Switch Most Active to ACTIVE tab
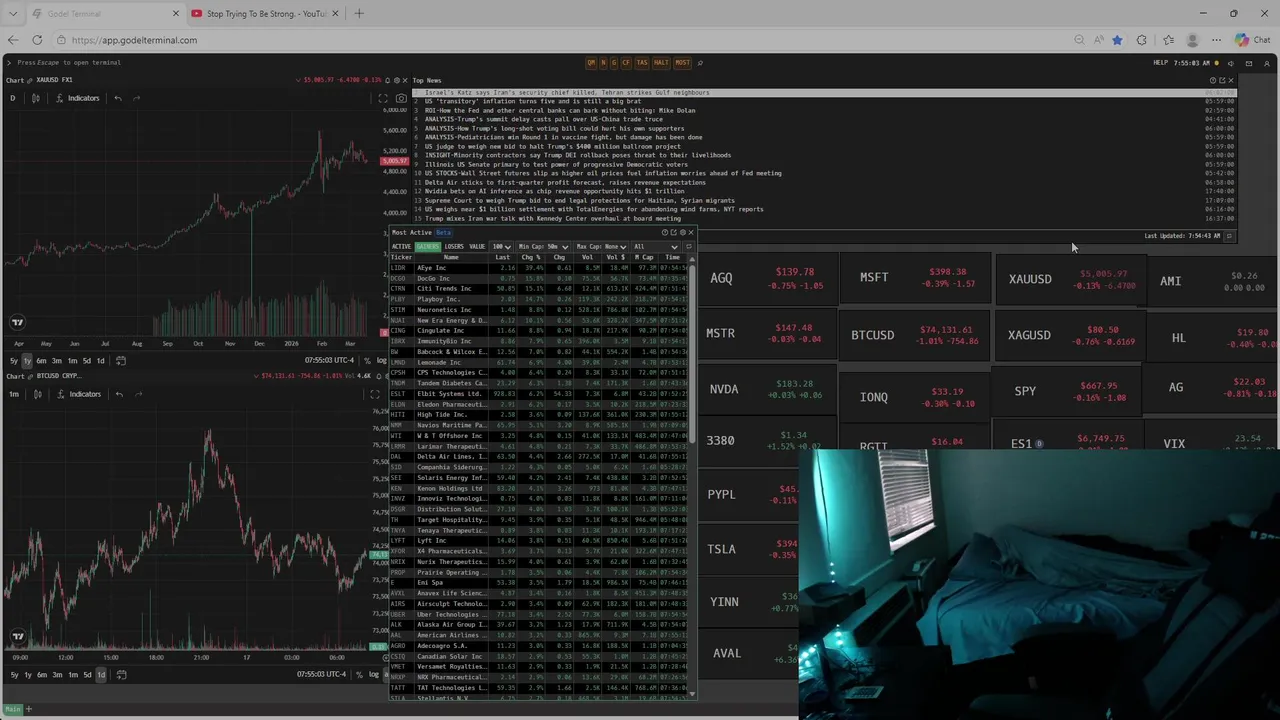Screen dimensions: 1280x720 coord(401,247)
